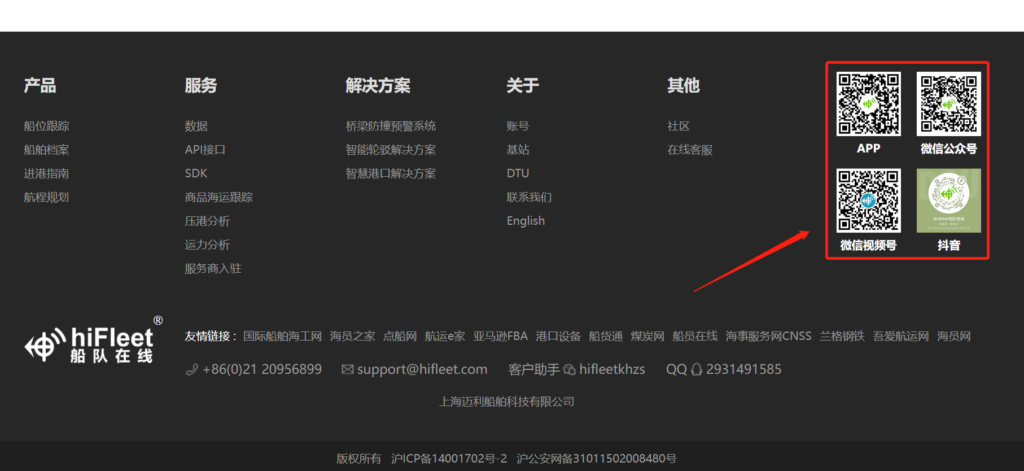
Task: Open 智能轮驳解决方案 link
Action: (391, 150)
